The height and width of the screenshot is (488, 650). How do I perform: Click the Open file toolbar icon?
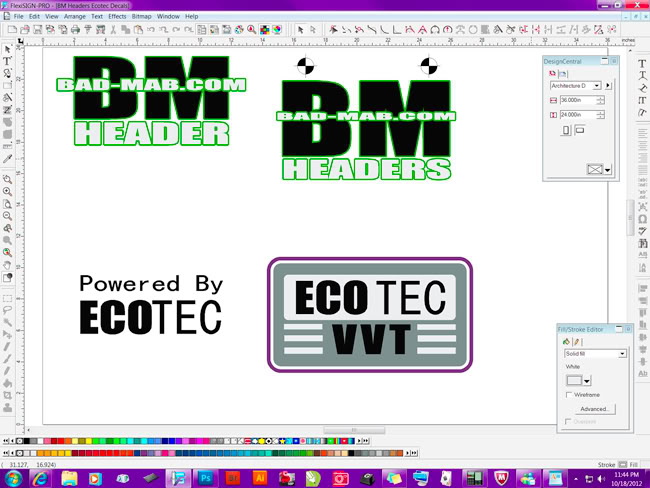coord(25,29)
